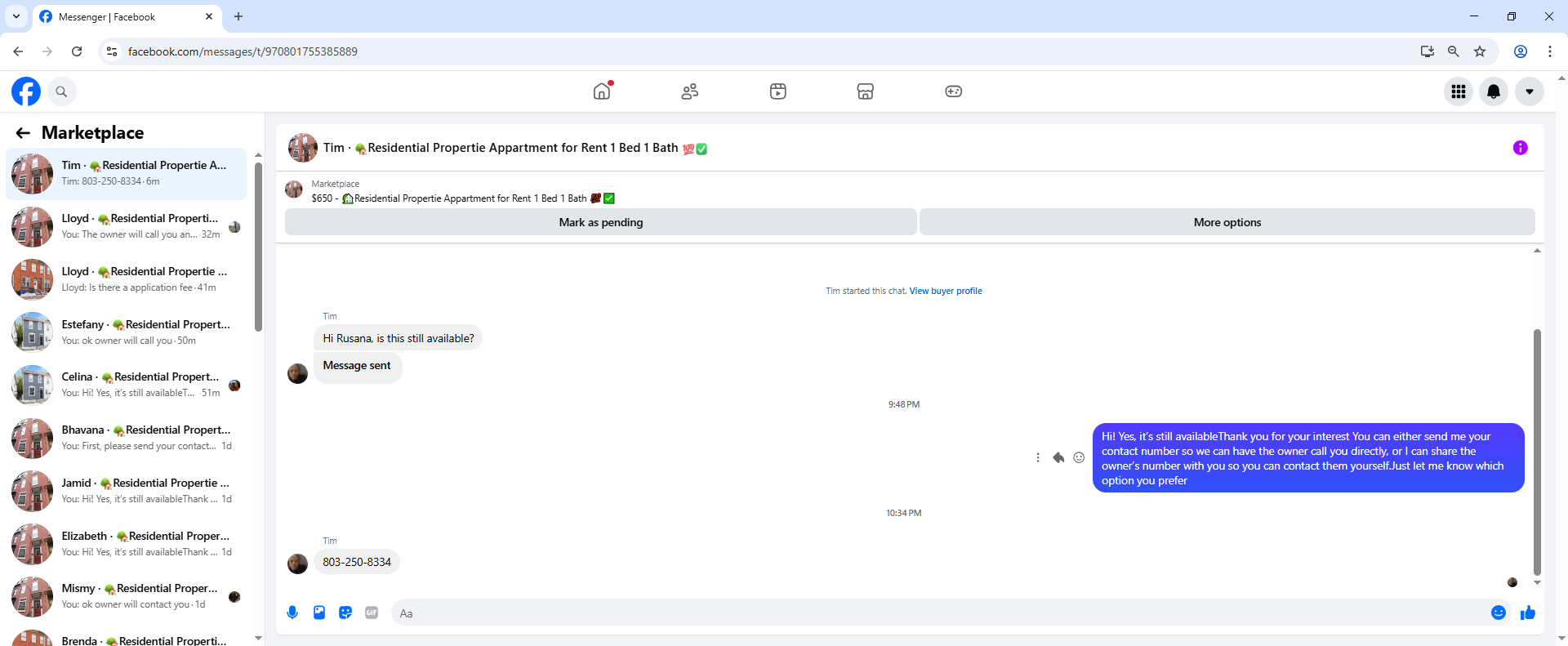1568x646 pixels.
Task: Select the Messenger | Facebook tab
Action: click(x=127, y=16)
